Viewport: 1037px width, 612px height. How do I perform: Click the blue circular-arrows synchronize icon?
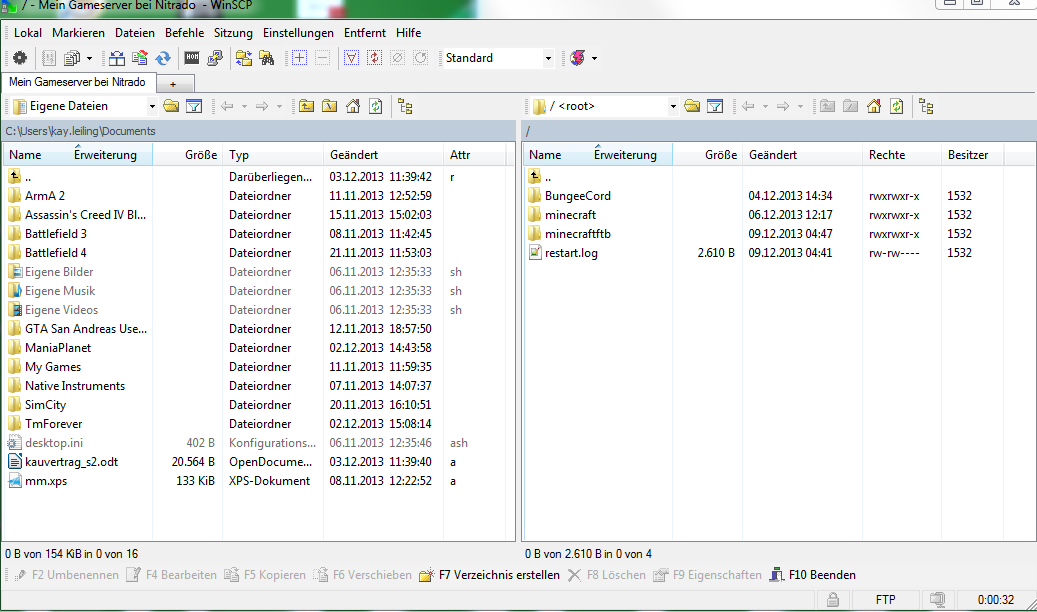pyautogui.click(x=163, y=58)
